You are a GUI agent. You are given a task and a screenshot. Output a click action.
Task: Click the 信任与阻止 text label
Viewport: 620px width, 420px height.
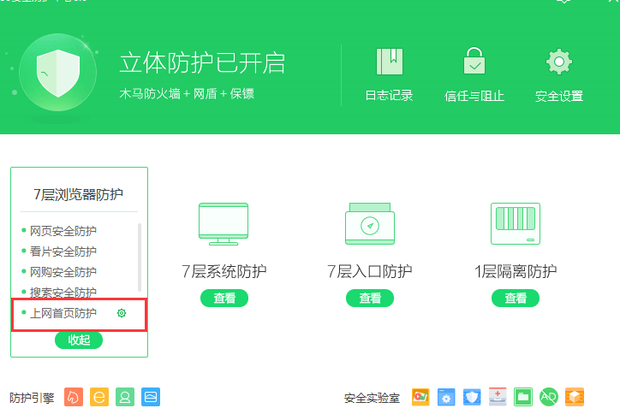(474, 96)
